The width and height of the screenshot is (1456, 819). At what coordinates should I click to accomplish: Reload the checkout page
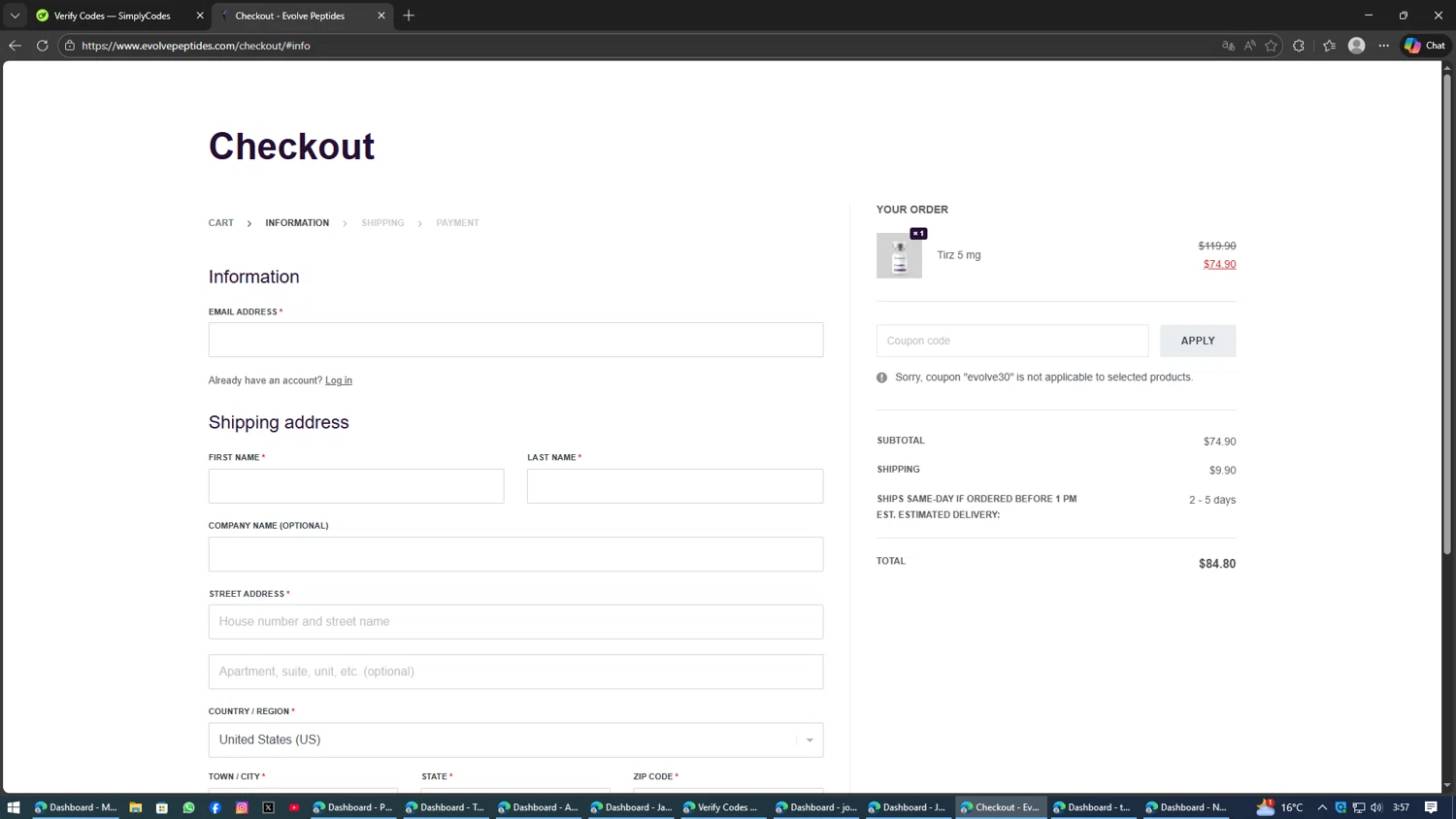tap(43, 46)
